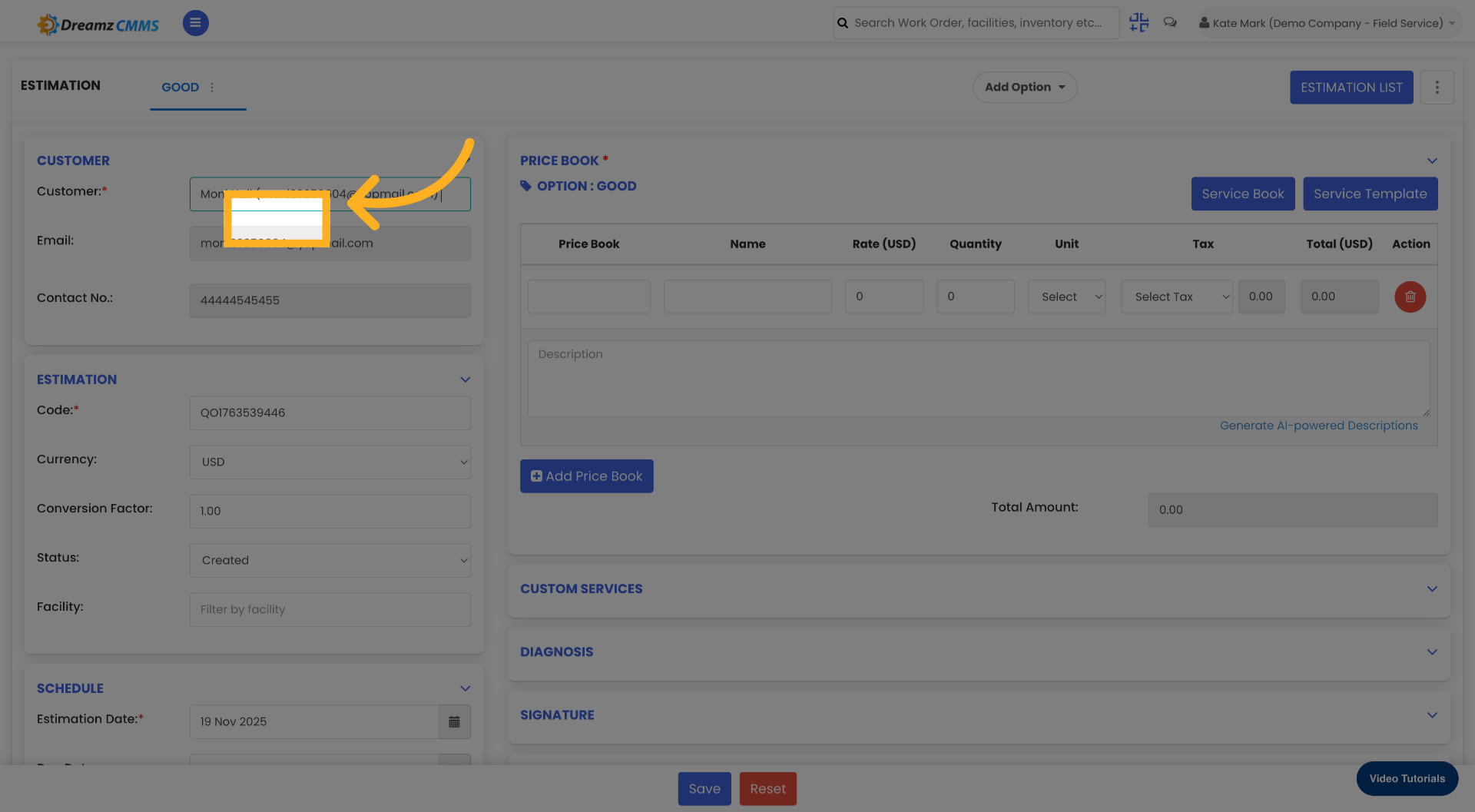Collapse the Estimation section chevron

click(465, 379)
